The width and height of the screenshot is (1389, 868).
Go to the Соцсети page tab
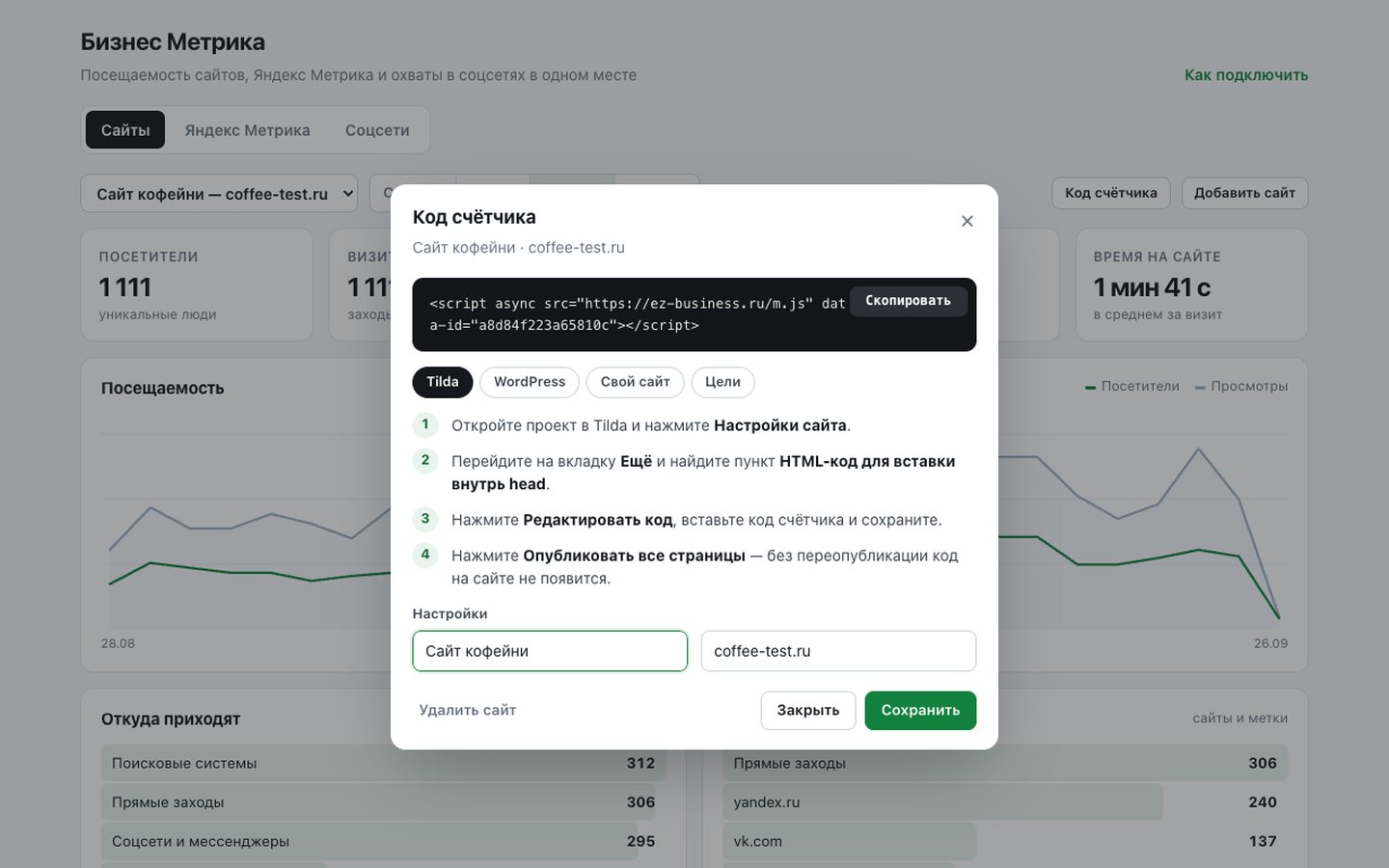tap(377, 130)
